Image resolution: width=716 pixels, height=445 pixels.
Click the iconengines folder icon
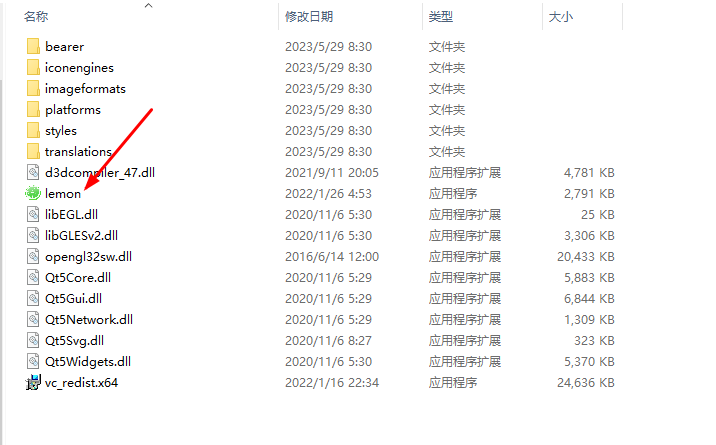click(33, 68)
